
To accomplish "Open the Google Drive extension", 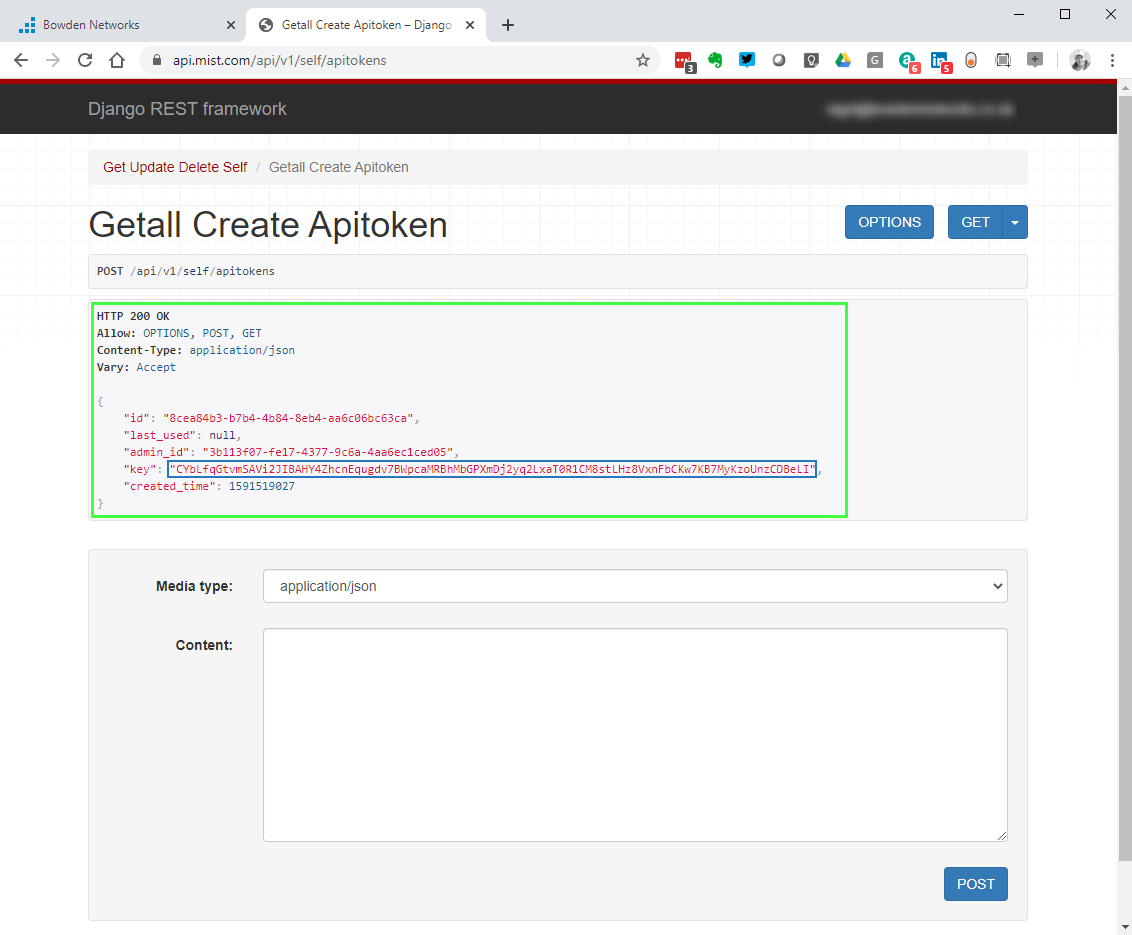I will (x=843, y=61).
